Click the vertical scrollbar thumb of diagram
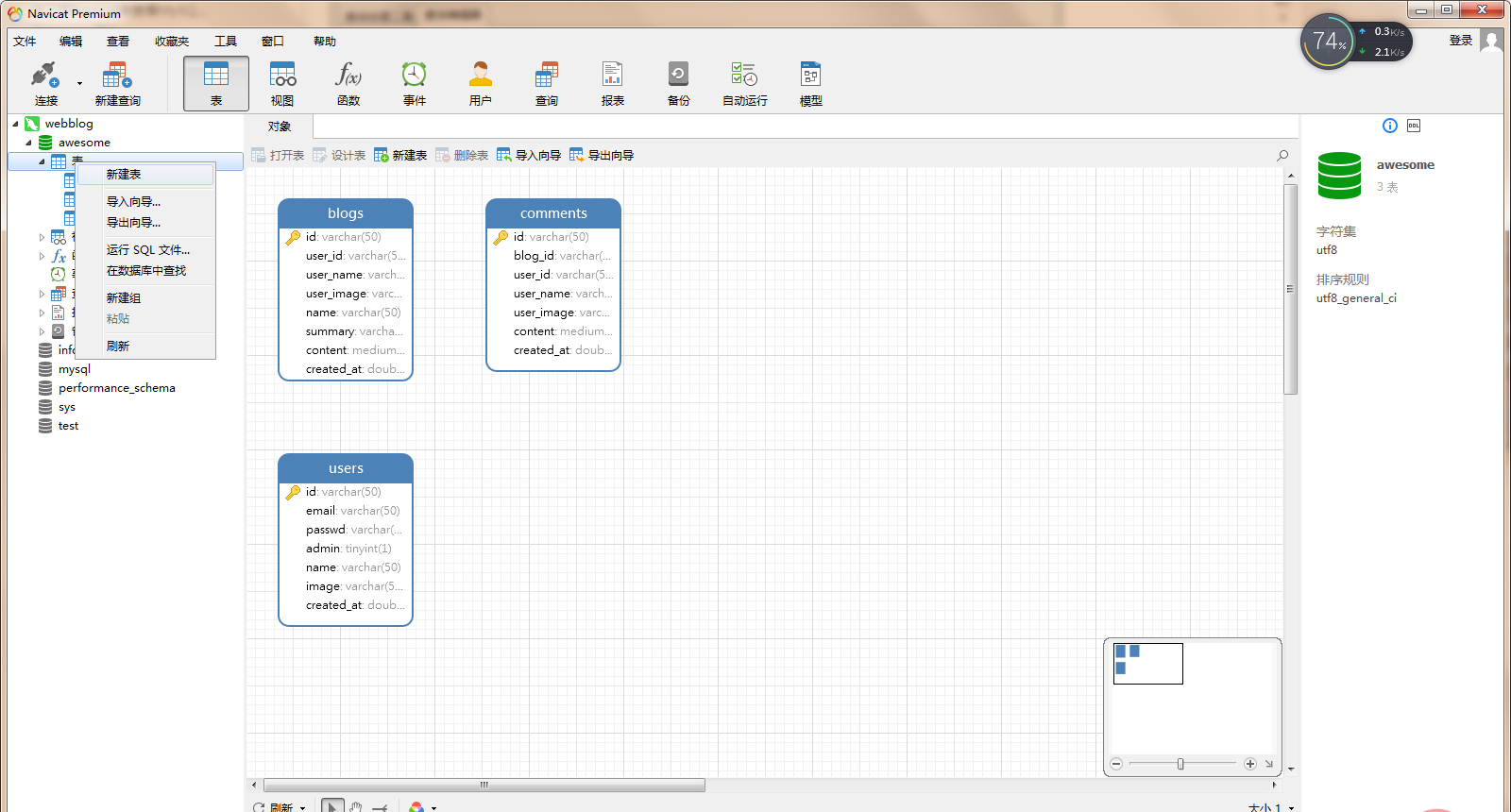Screen dimensions: 1511x812 [1290, 289]
